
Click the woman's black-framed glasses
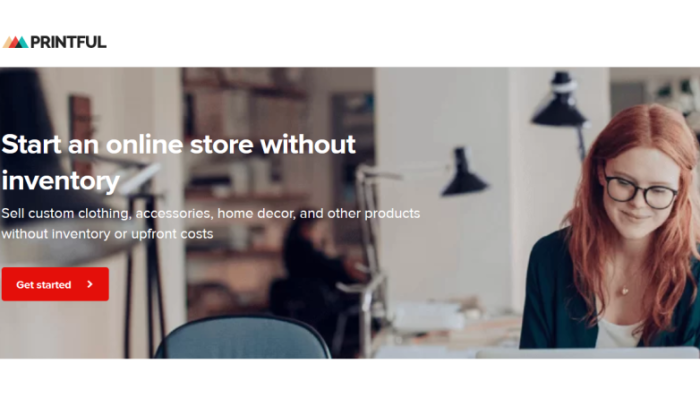tap(641, 192)
